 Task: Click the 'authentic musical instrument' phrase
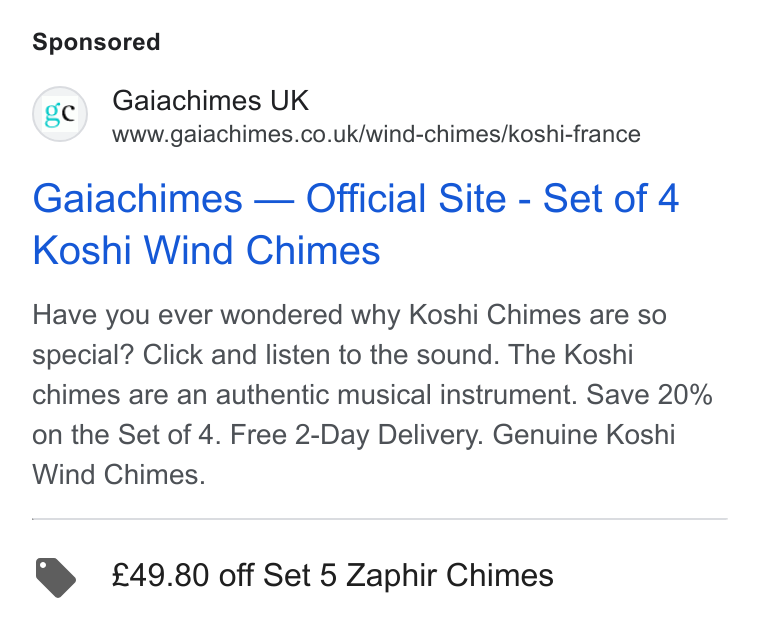(396, 395)
